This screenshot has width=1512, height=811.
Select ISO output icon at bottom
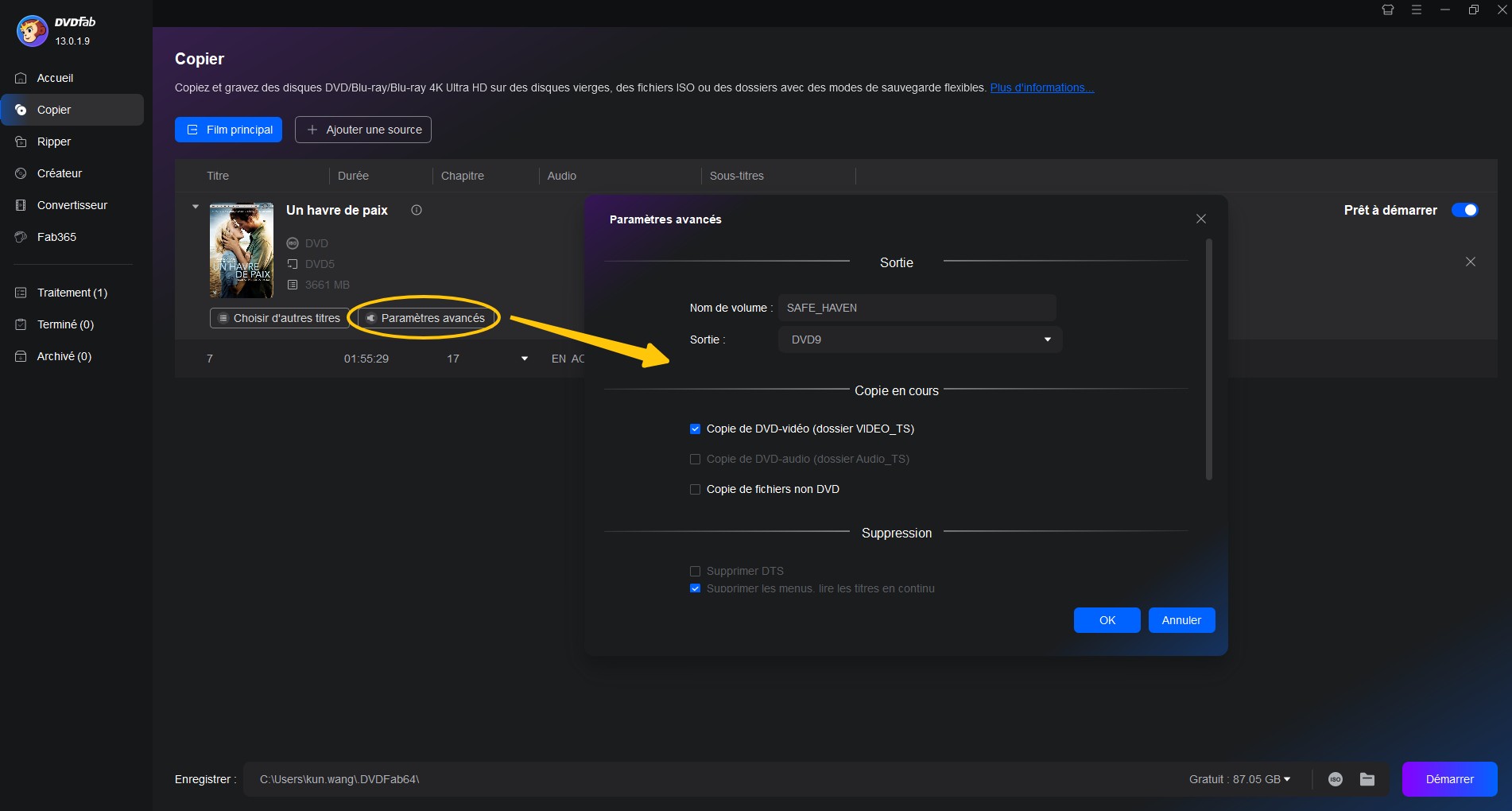1336,779
